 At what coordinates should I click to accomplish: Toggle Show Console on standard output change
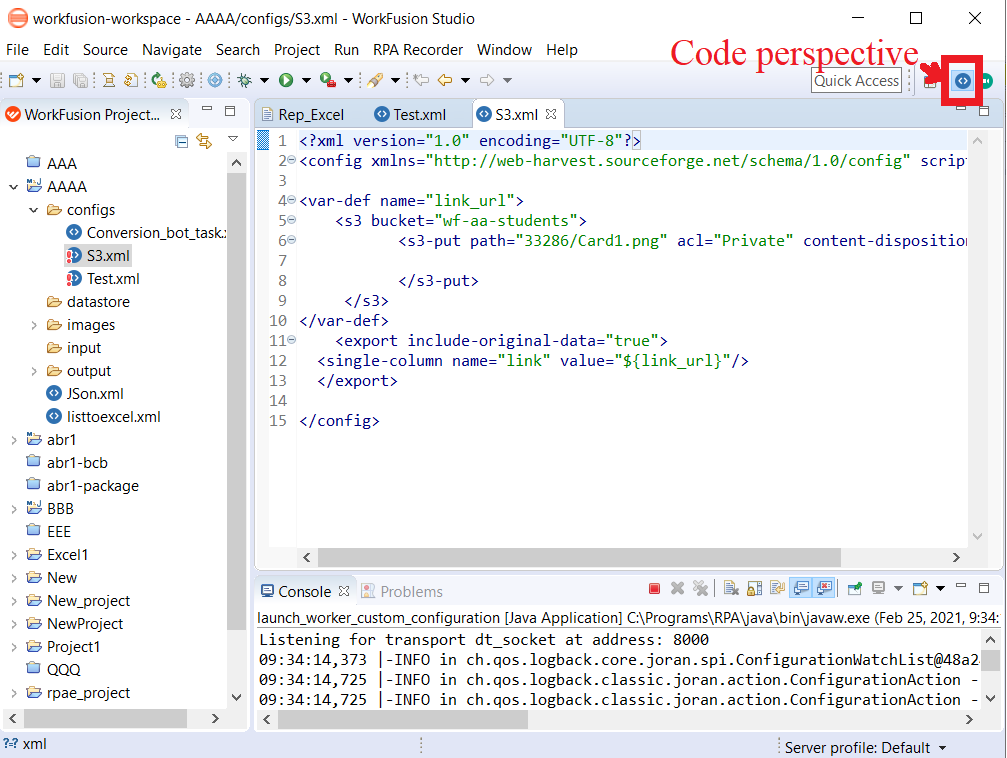tap(801, 588)
